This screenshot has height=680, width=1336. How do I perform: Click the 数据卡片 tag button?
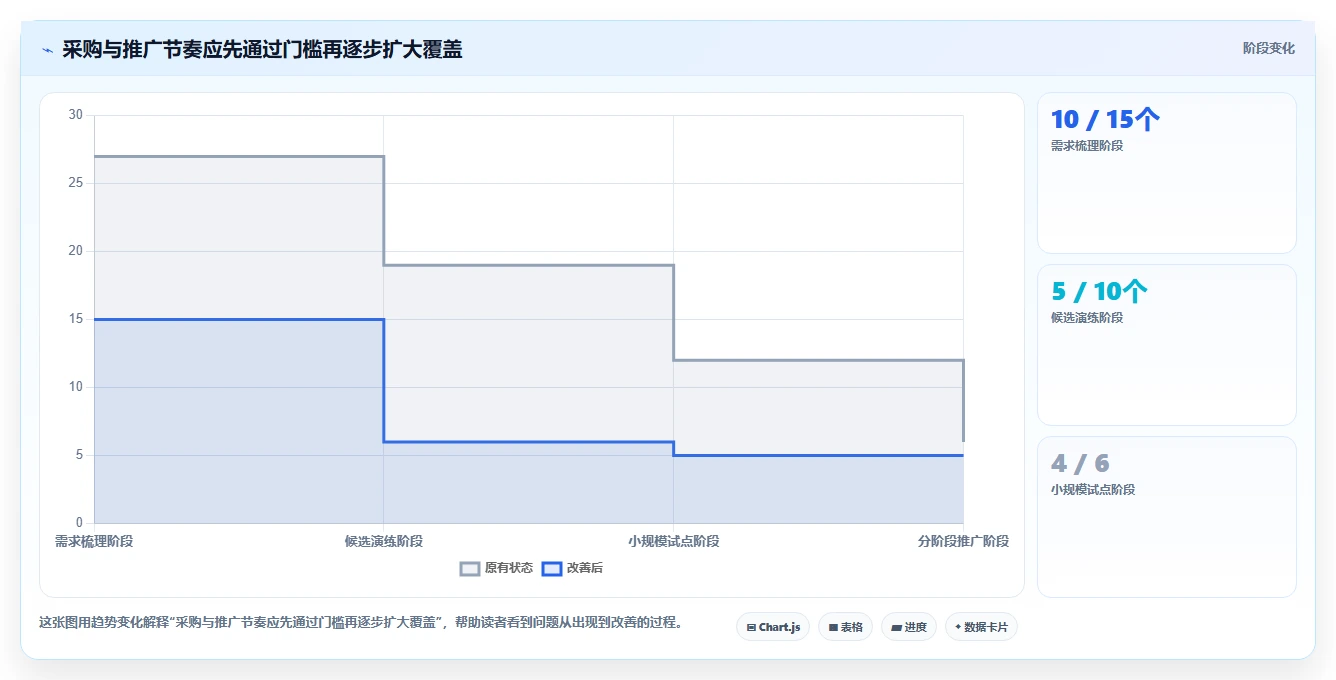pyautogui.click(x=981, y=627)
